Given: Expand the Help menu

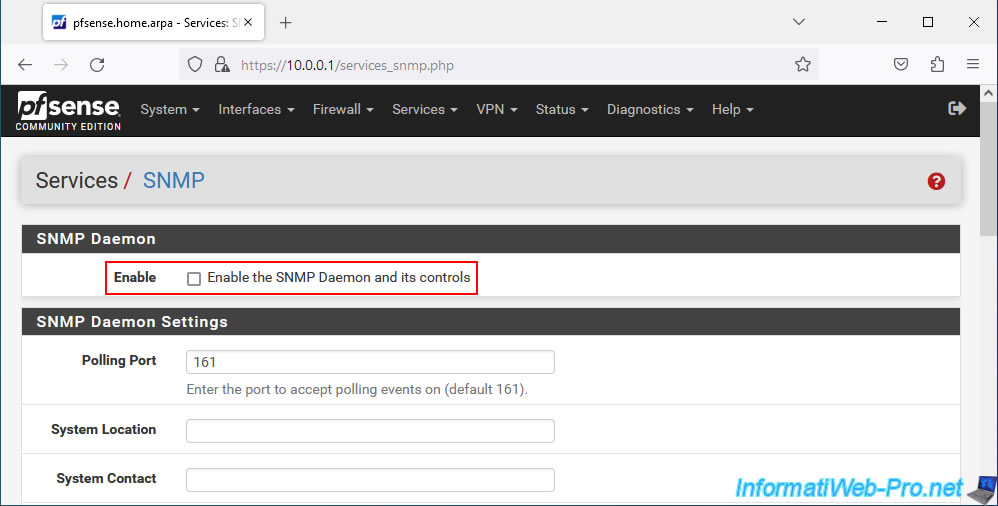Looking at the screenshot, I should [733, 109].
